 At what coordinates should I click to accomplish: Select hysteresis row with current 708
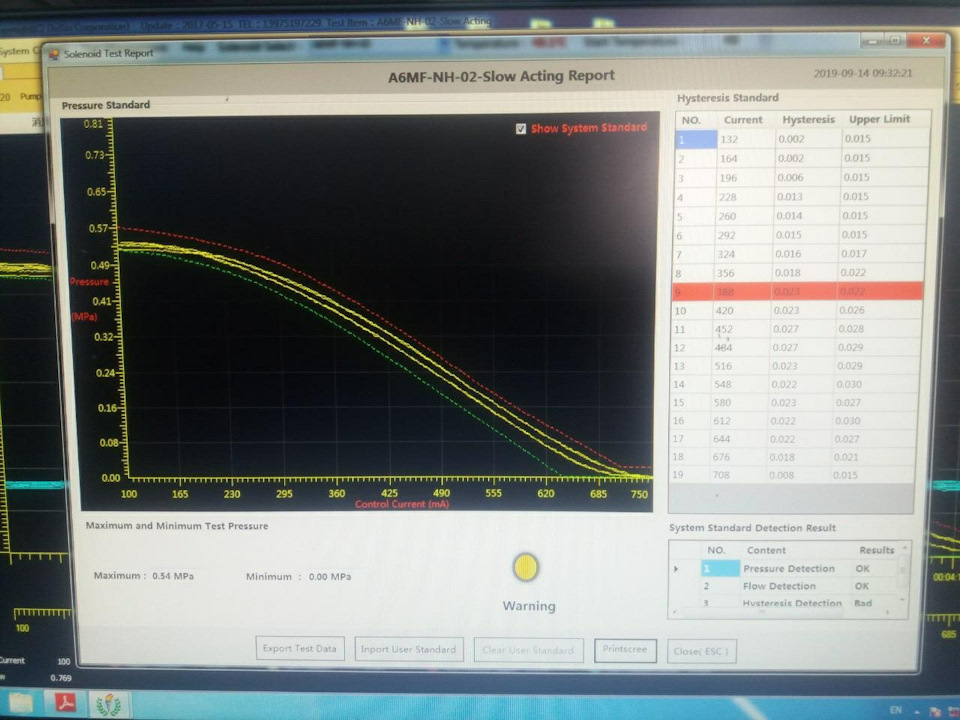792,474
